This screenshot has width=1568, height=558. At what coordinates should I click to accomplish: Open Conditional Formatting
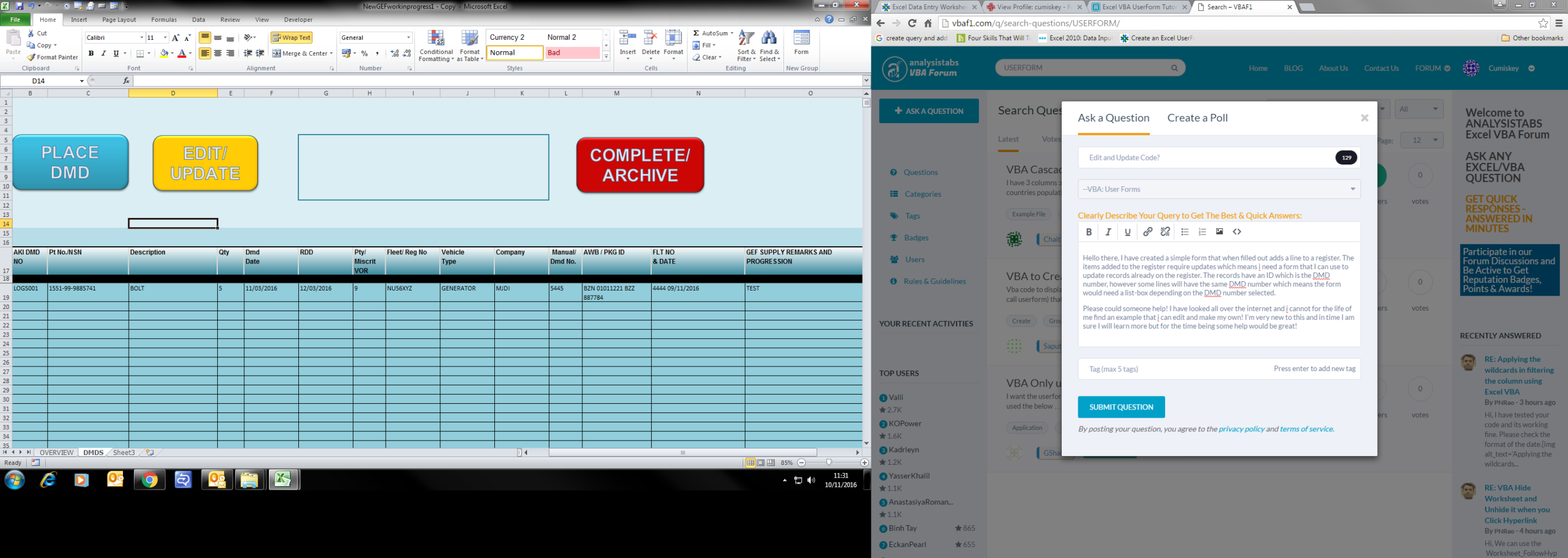[436, 45]
